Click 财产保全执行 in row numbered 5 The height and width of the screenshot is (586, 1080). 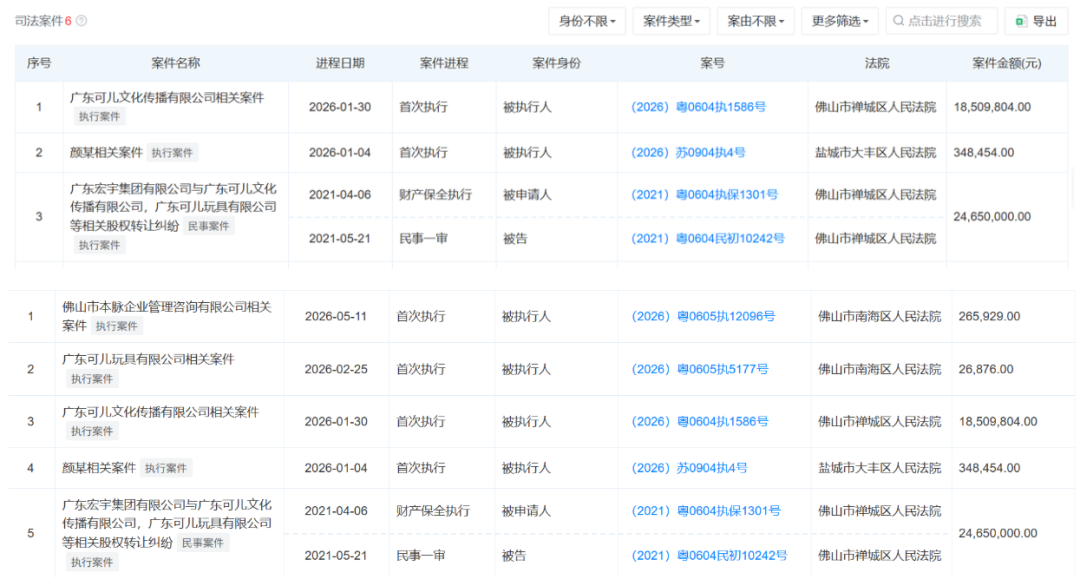click(x=433, y=511)
